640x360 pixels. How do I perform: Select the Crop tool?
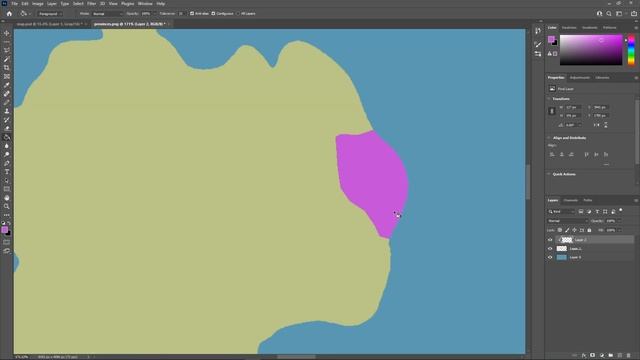tap(7, 68)
